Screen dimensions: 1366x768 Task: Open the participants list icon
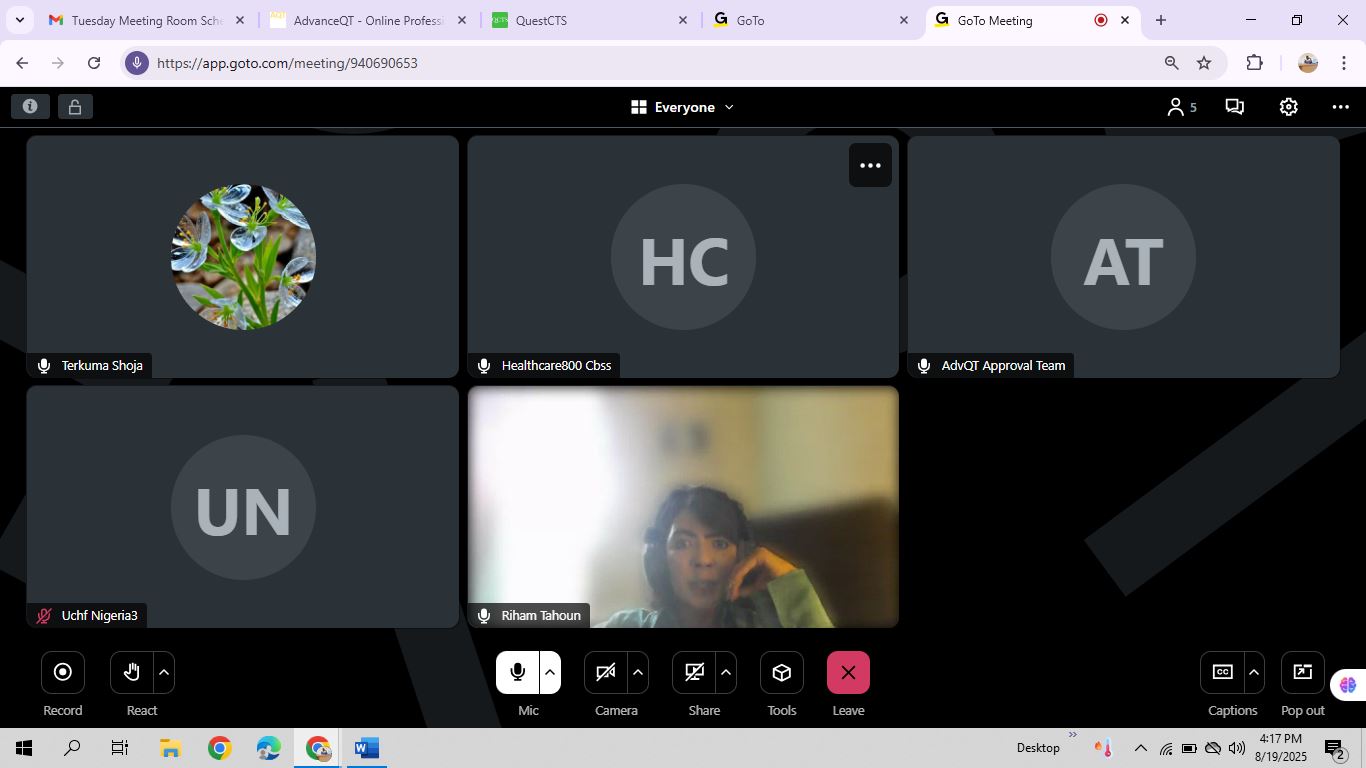(1180, 107)
